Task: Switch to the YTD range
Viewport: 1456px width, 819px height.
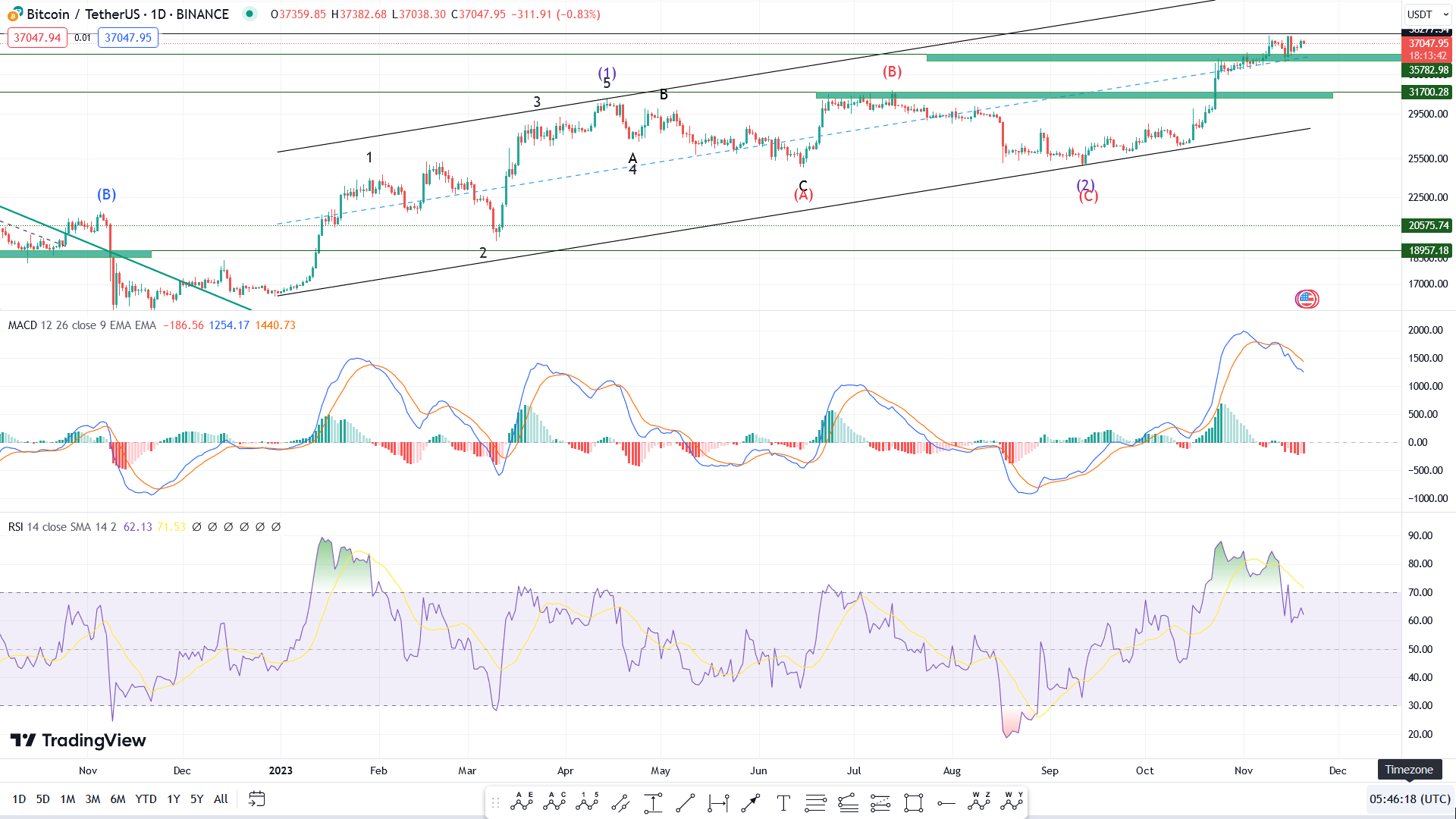Action: click(146, 799)
